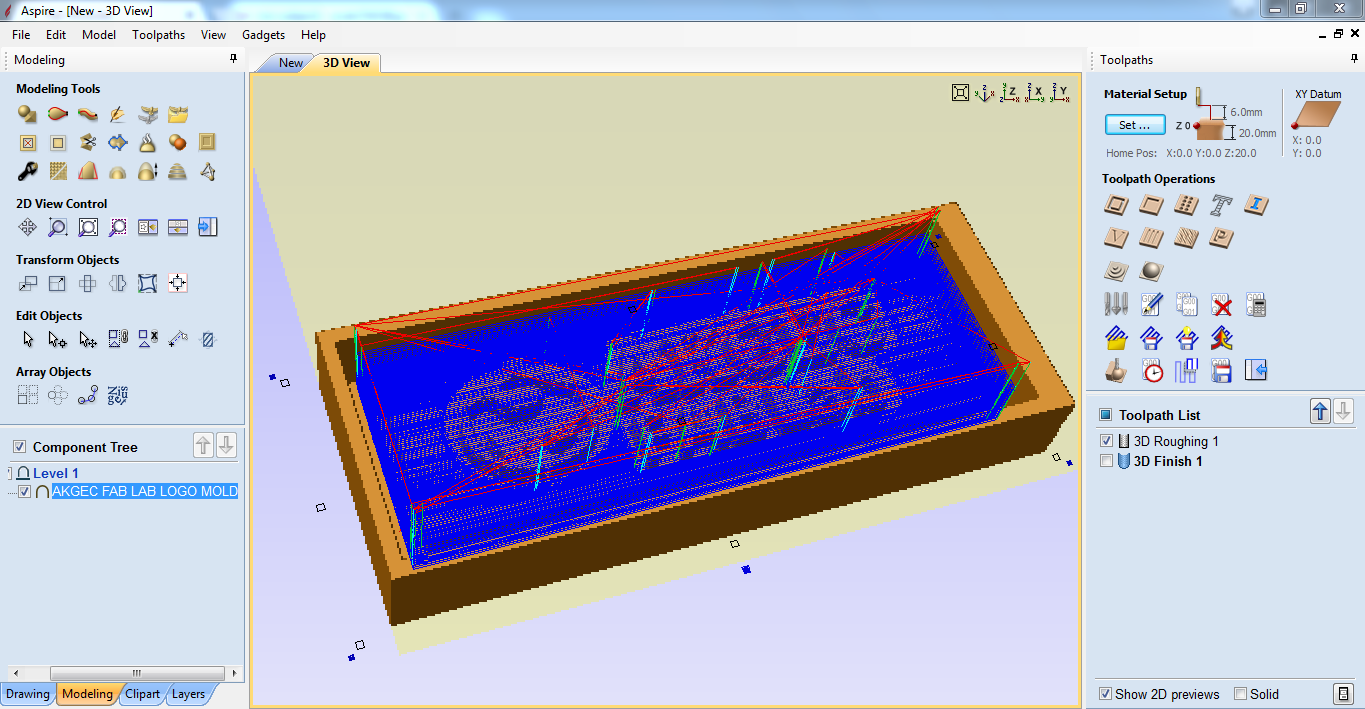The width and height of the screenshot is (1365, 709).
Task: Check the 3D Finish 1 toolpath checkbox
Action: pyautogui.click(x=1106, y=461)
